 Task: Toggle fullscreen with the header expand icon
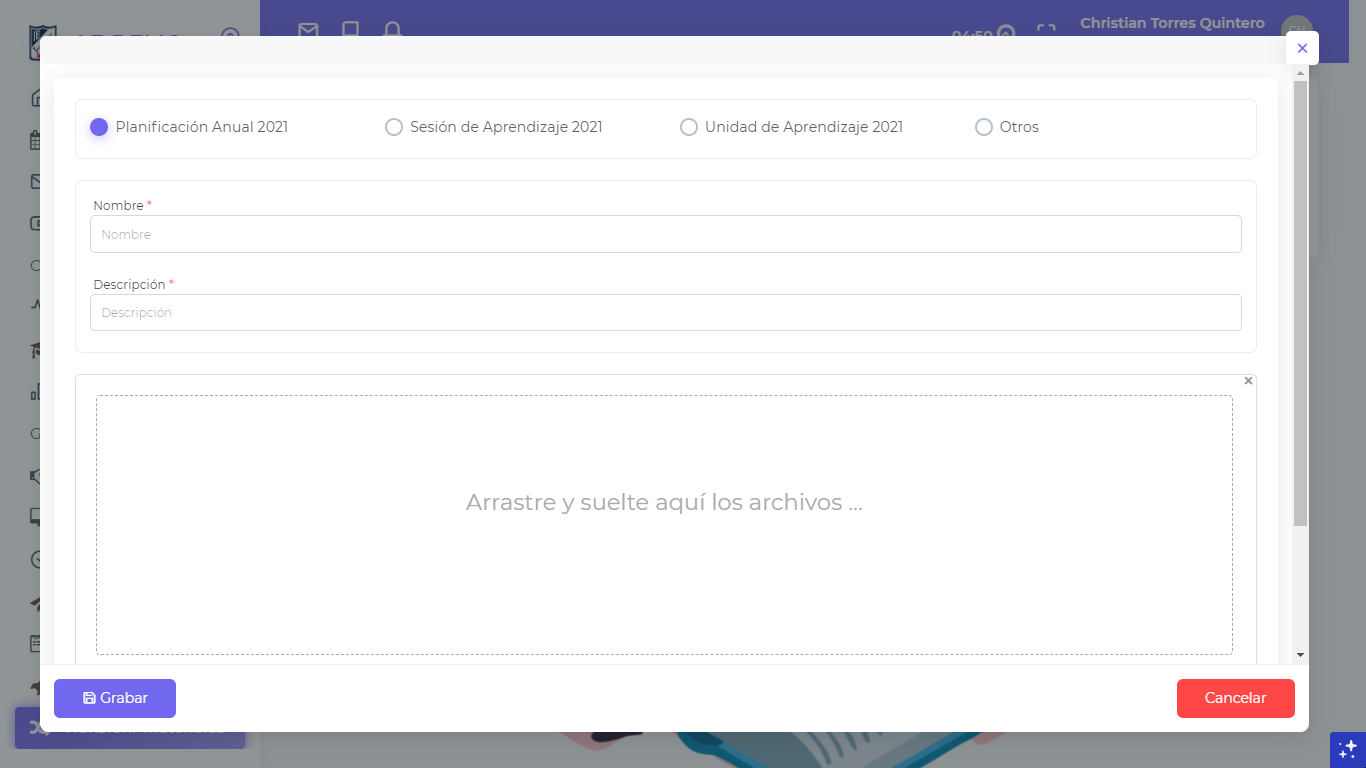click(1046, 31)
